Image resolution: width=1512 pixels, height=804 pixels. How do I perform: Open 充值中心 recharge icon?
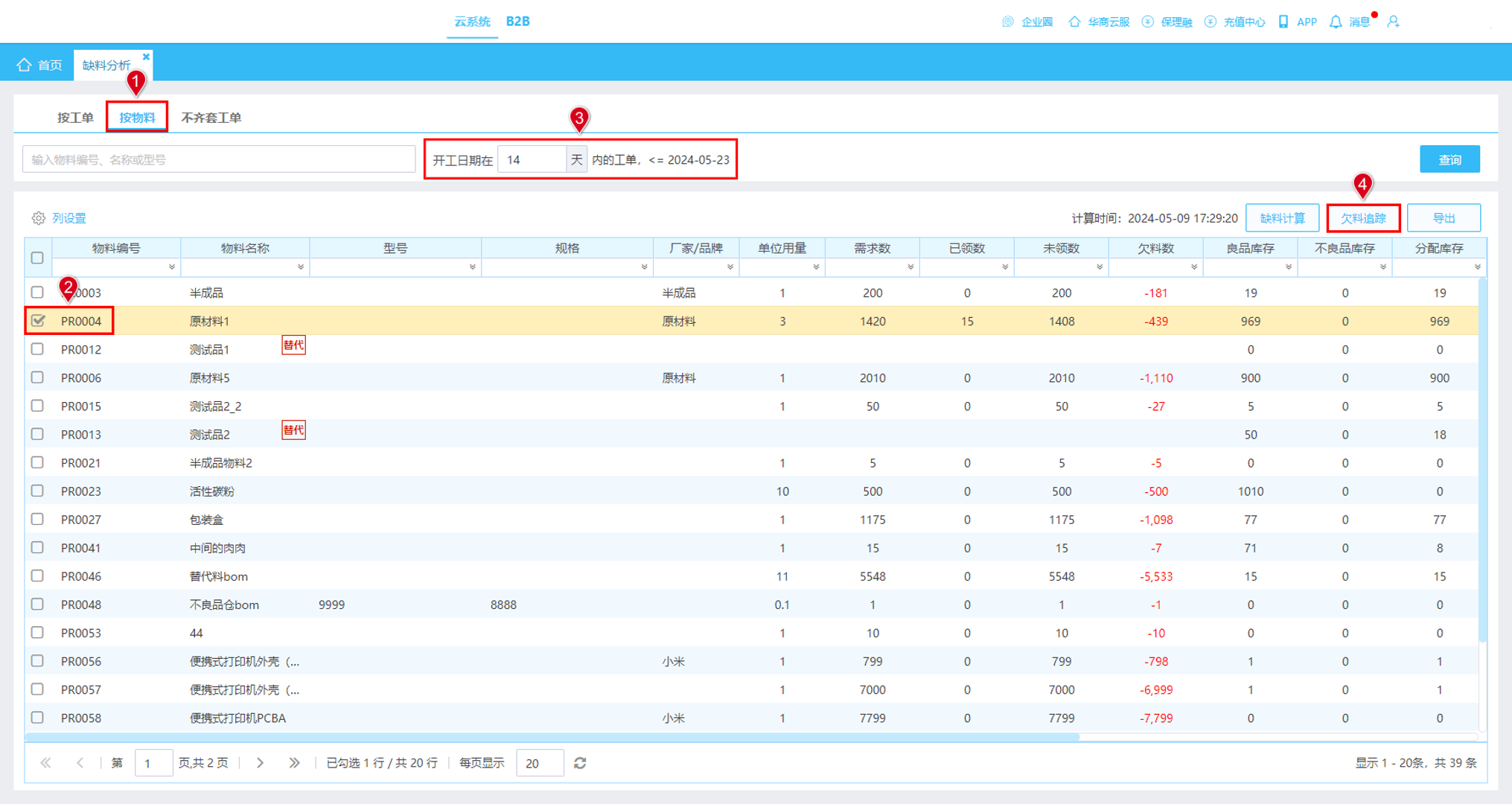point(1210,22)
